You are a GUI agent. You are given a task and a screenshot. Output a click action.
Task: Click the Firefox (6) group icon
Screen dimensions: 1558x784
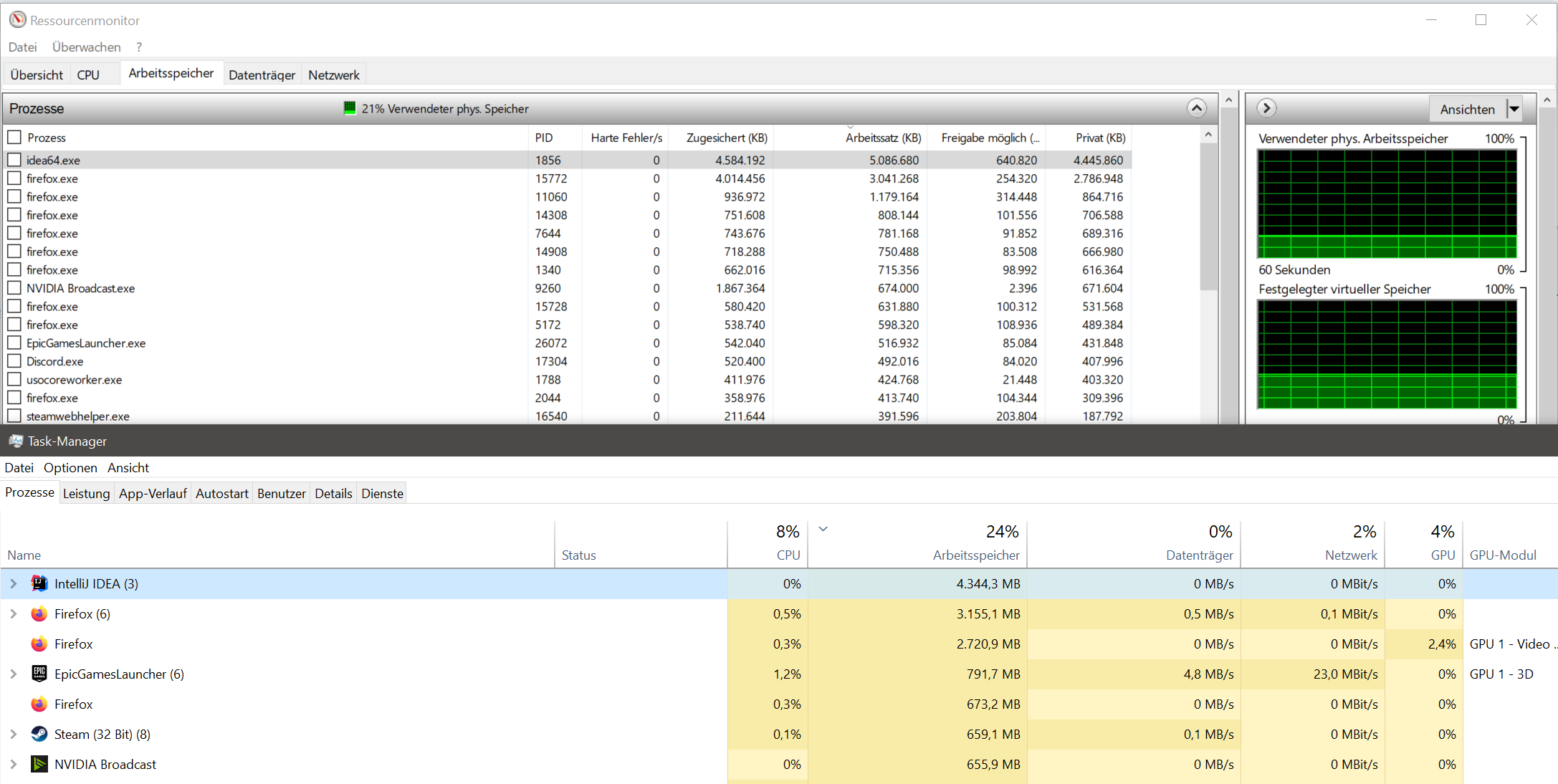(x=39, y=613)
